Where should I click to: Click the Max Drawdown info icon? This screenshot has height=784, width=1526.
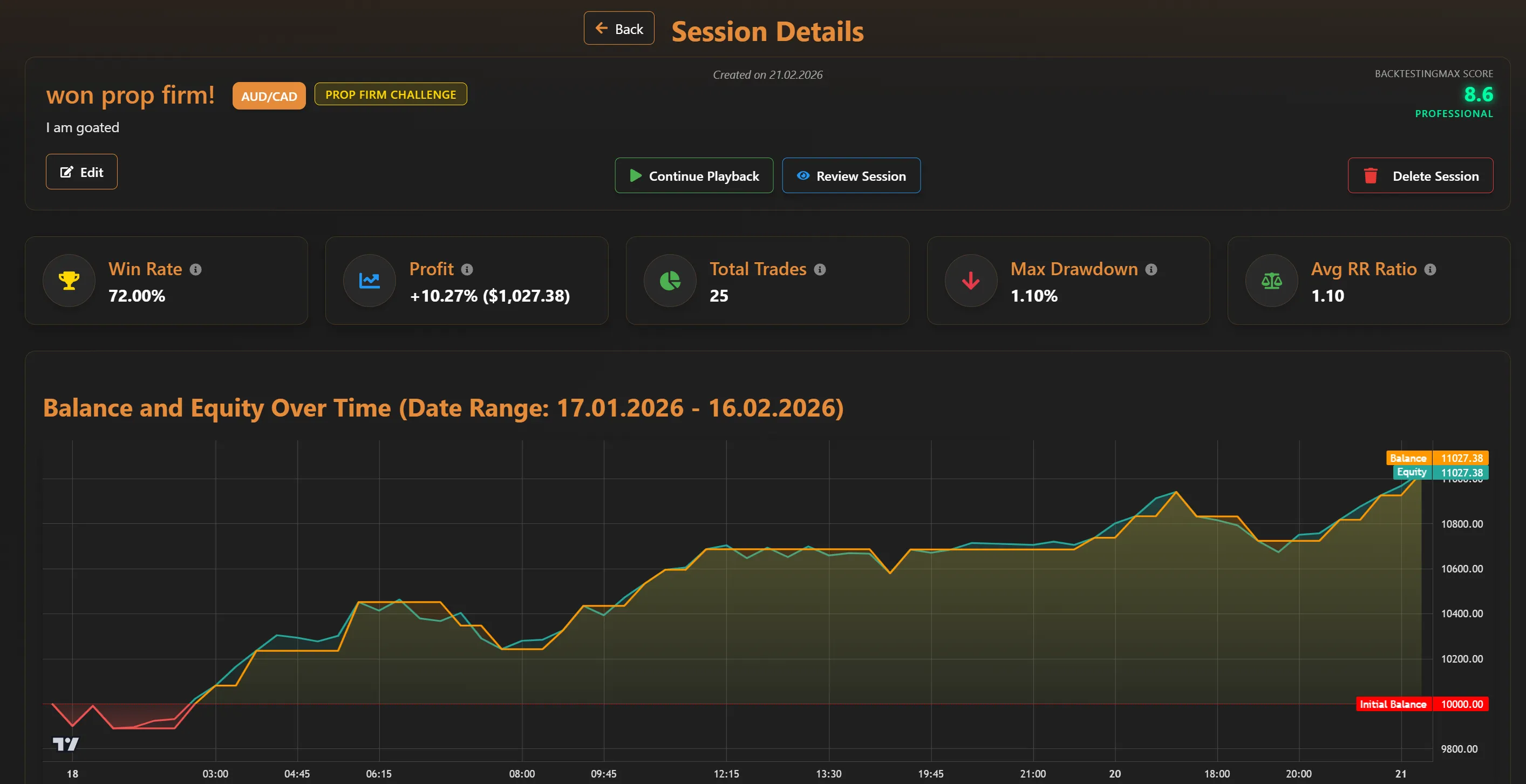(1151, 269)
